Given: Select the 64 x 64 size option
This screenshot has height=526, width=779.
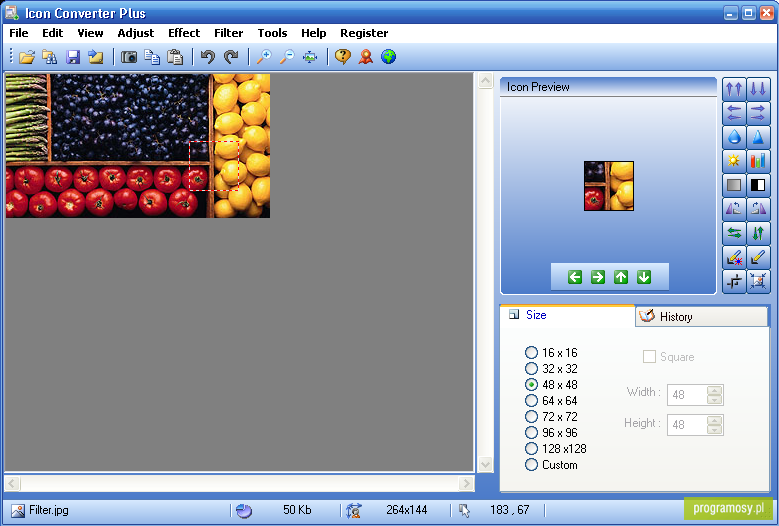Looking at the screenshot, I should pos(551,400).
